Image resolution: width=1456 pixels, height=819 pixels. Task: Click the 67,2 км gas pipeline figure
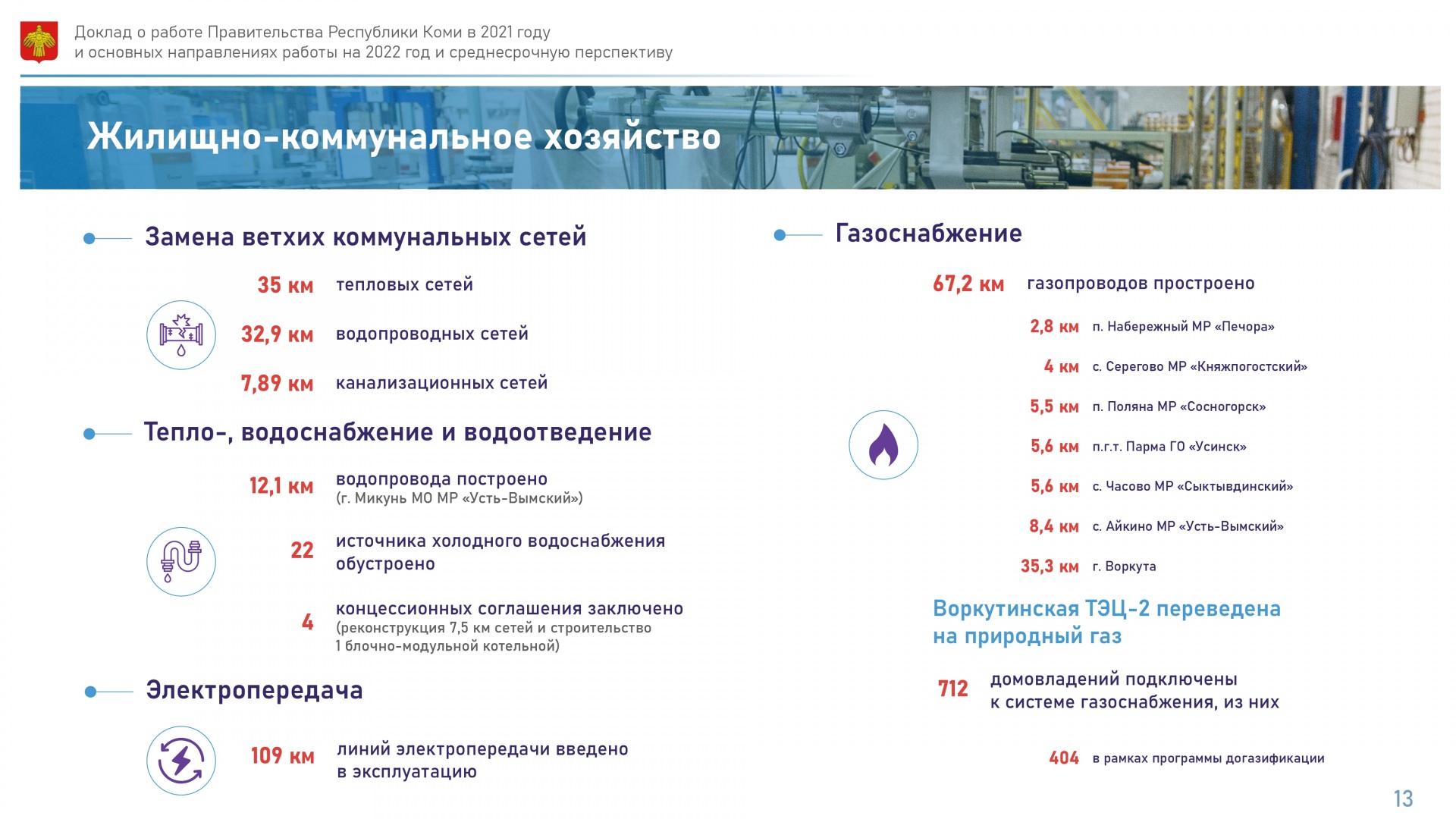pyautogui.click(x=968, y=284)
